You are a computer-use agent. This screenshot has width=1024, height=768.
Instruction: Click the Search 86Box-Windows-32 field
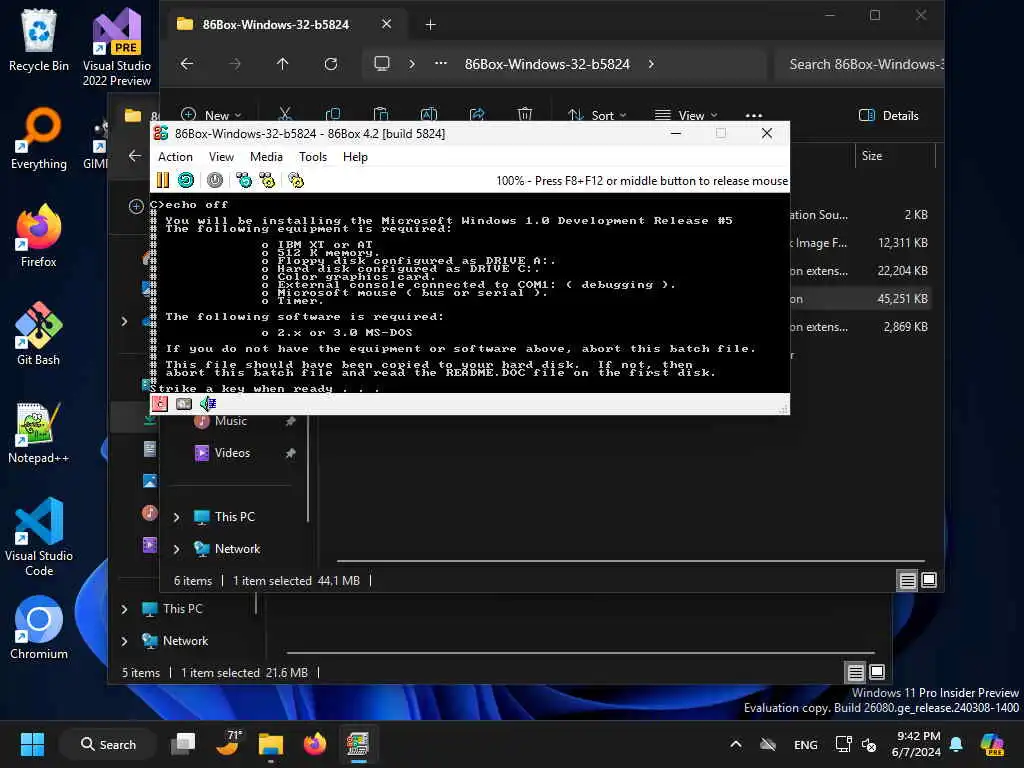(x=860, y=64)
